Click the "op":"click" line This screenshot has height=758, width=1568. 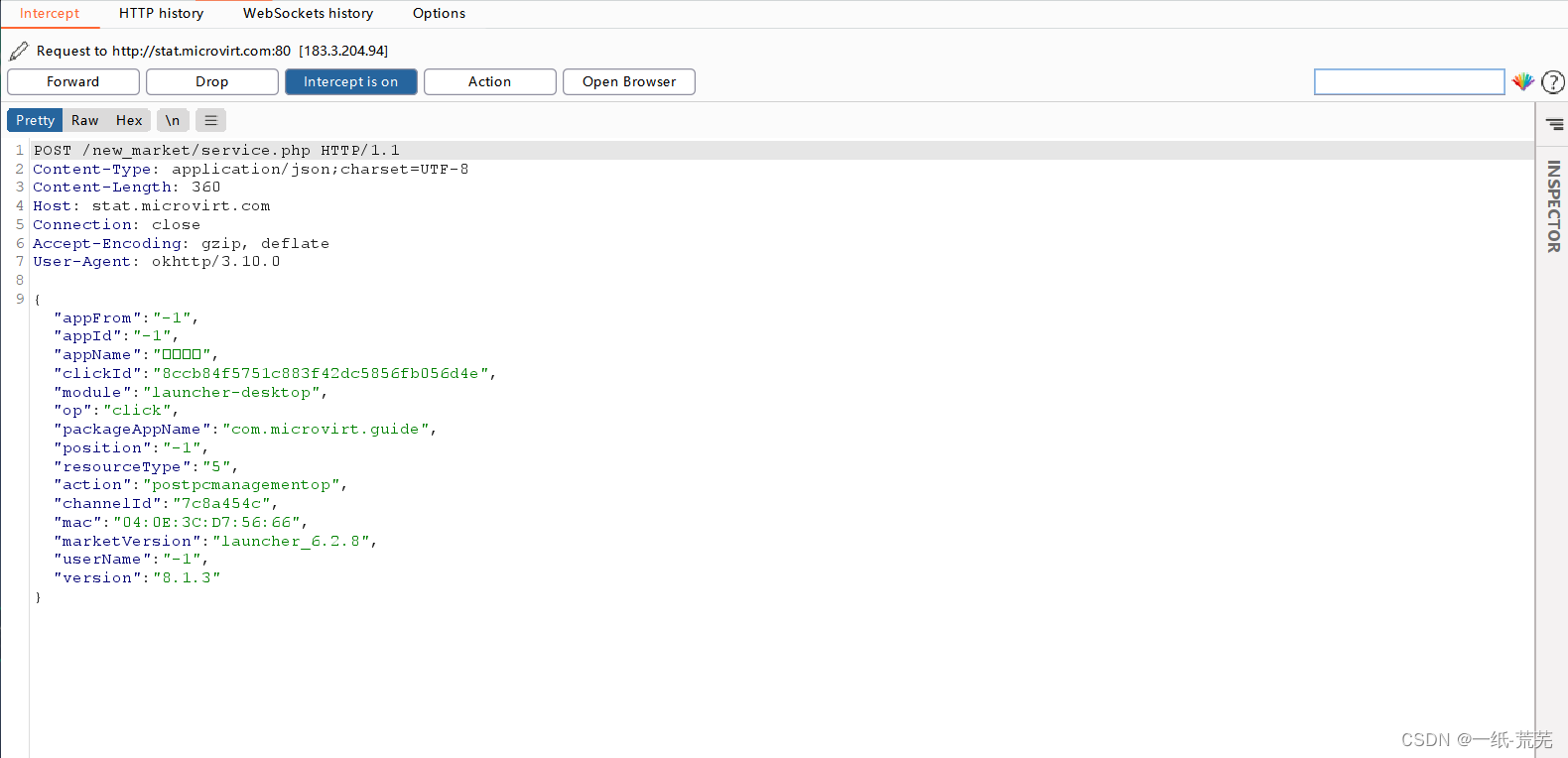point(116,411)
